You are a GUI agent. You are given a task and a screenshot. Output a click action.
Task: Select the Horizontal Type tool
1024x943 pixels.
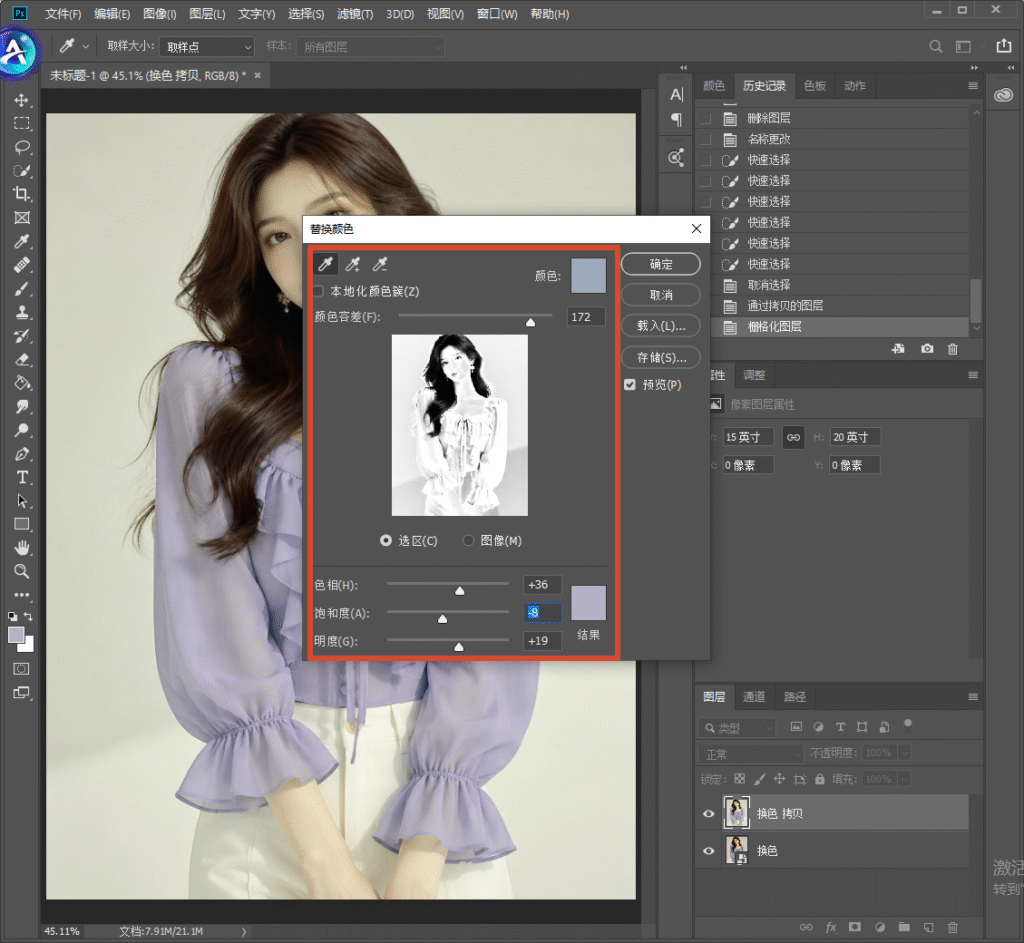coord(22,477)
